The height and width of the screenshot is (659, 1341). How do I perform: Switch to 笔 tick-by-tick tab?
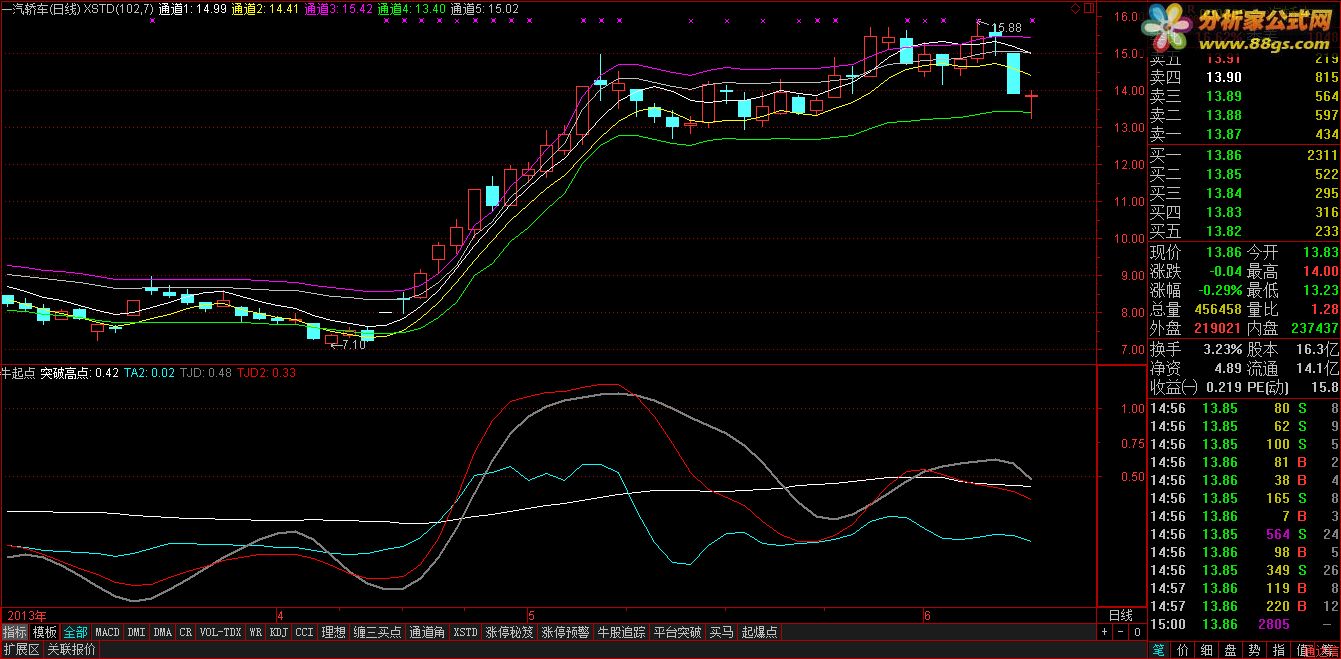[x=1158, y=650]
